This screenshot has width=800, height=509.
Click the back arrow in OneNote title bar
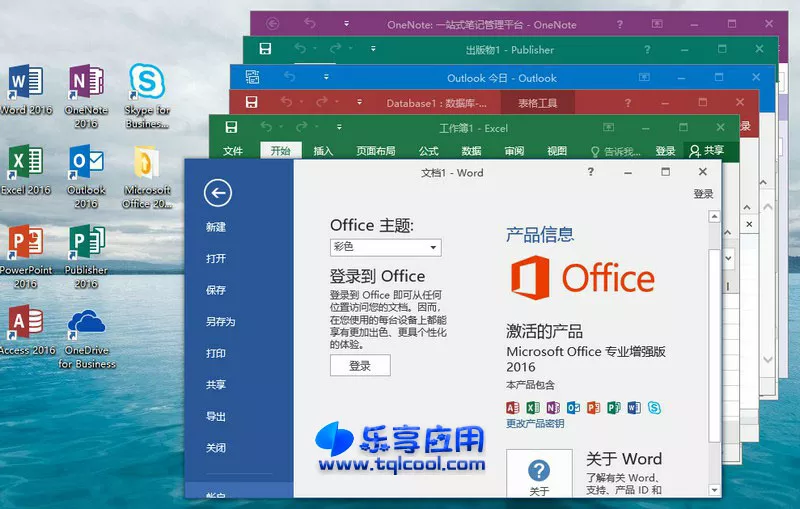[x=273, y=23]
